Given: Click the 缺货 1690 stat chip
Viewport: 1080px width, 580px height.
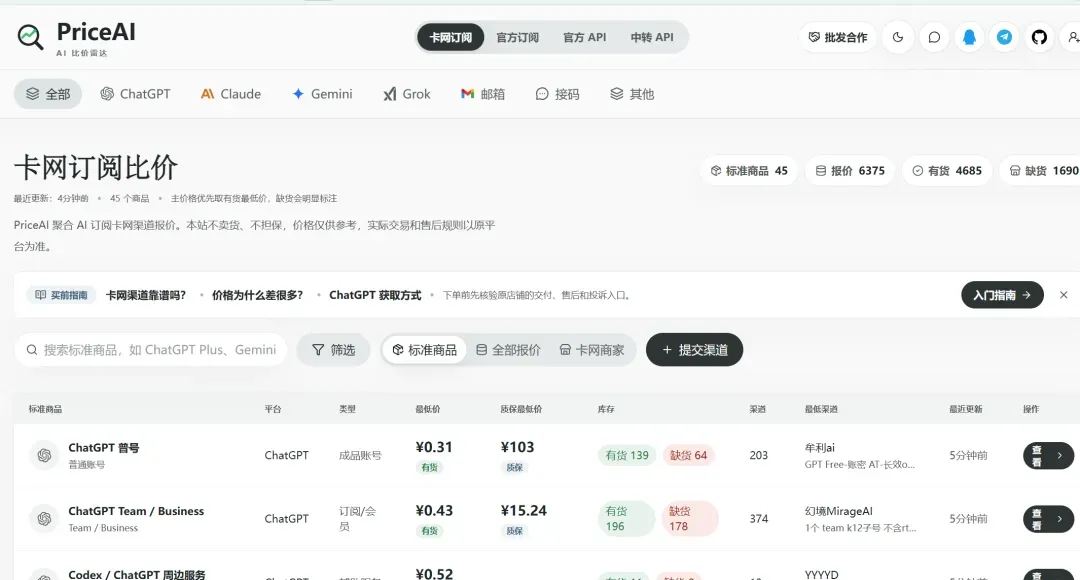Looking at the screenshot, I should tap(1040, 171).
